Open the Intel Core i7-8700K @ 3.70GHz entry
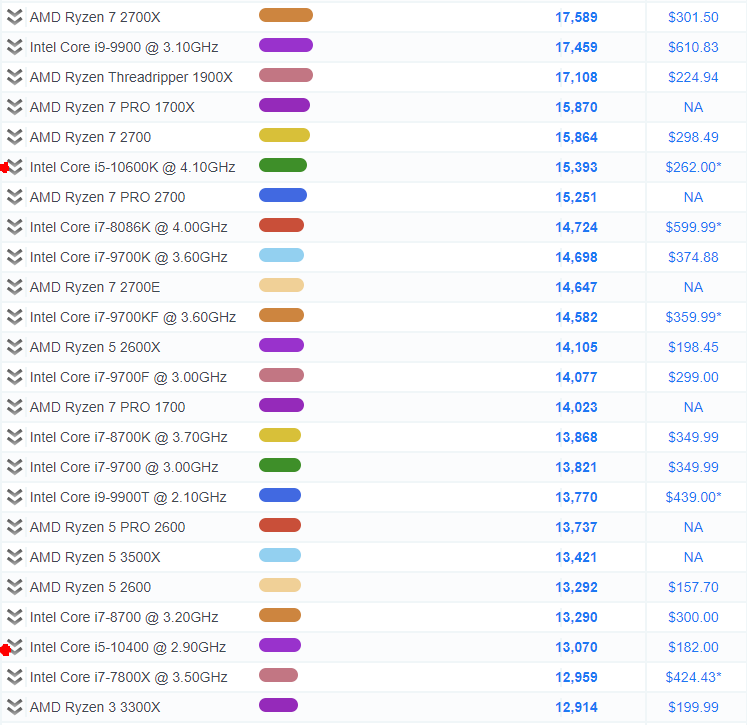Viewport: 747px width, 725px height. click(x=129, y=437)
